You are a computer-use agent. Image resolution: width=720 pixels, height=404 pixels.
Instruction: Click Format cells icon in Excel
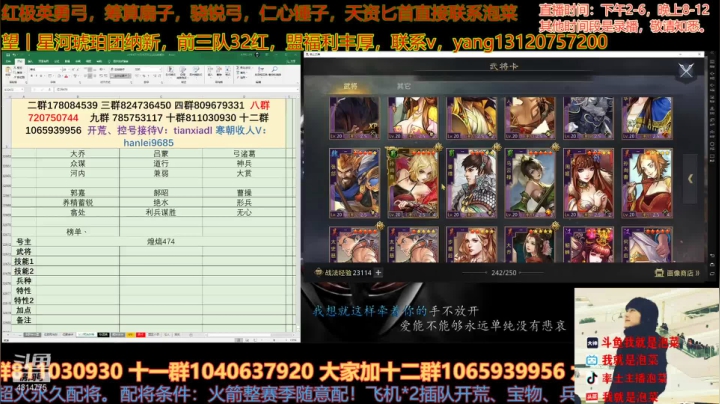(228, 71)
